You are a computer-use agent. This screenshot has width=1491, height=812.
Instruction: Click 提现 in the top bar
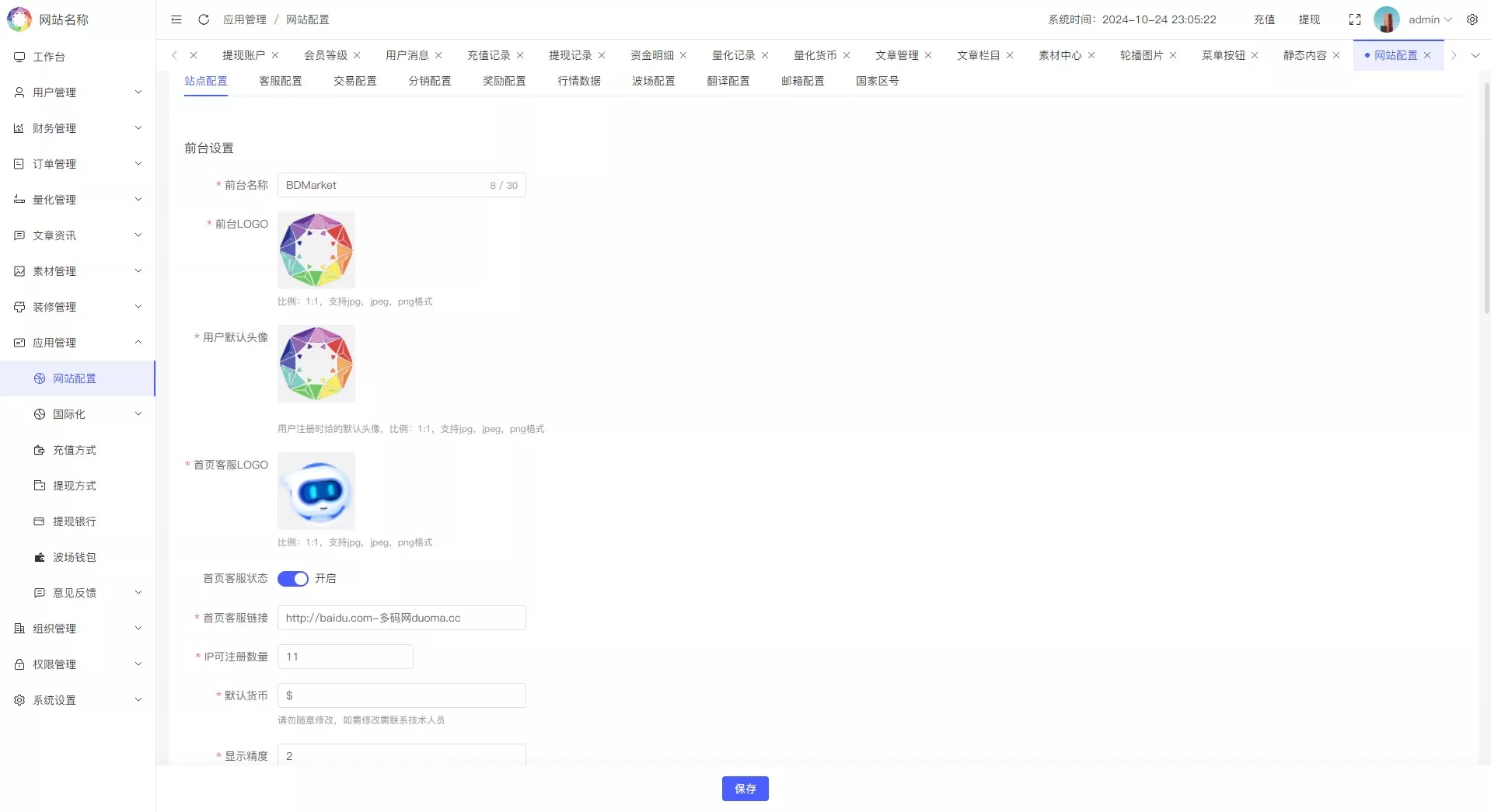point(1309,19)
